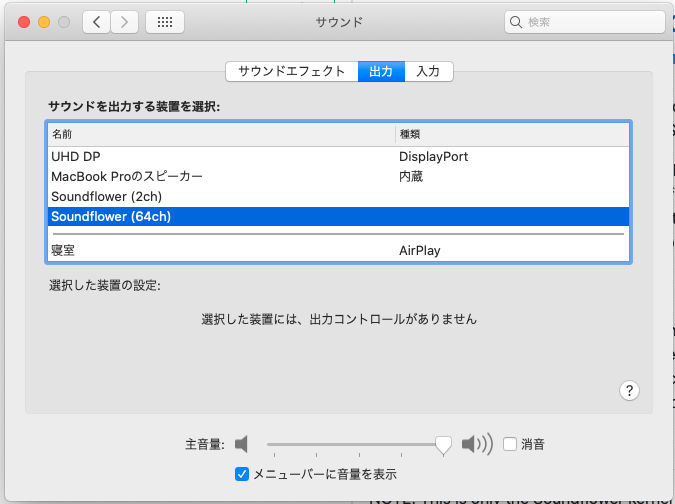Close the サウンド window with red button
Screen dimensions: 675x504
click(24, 22)
